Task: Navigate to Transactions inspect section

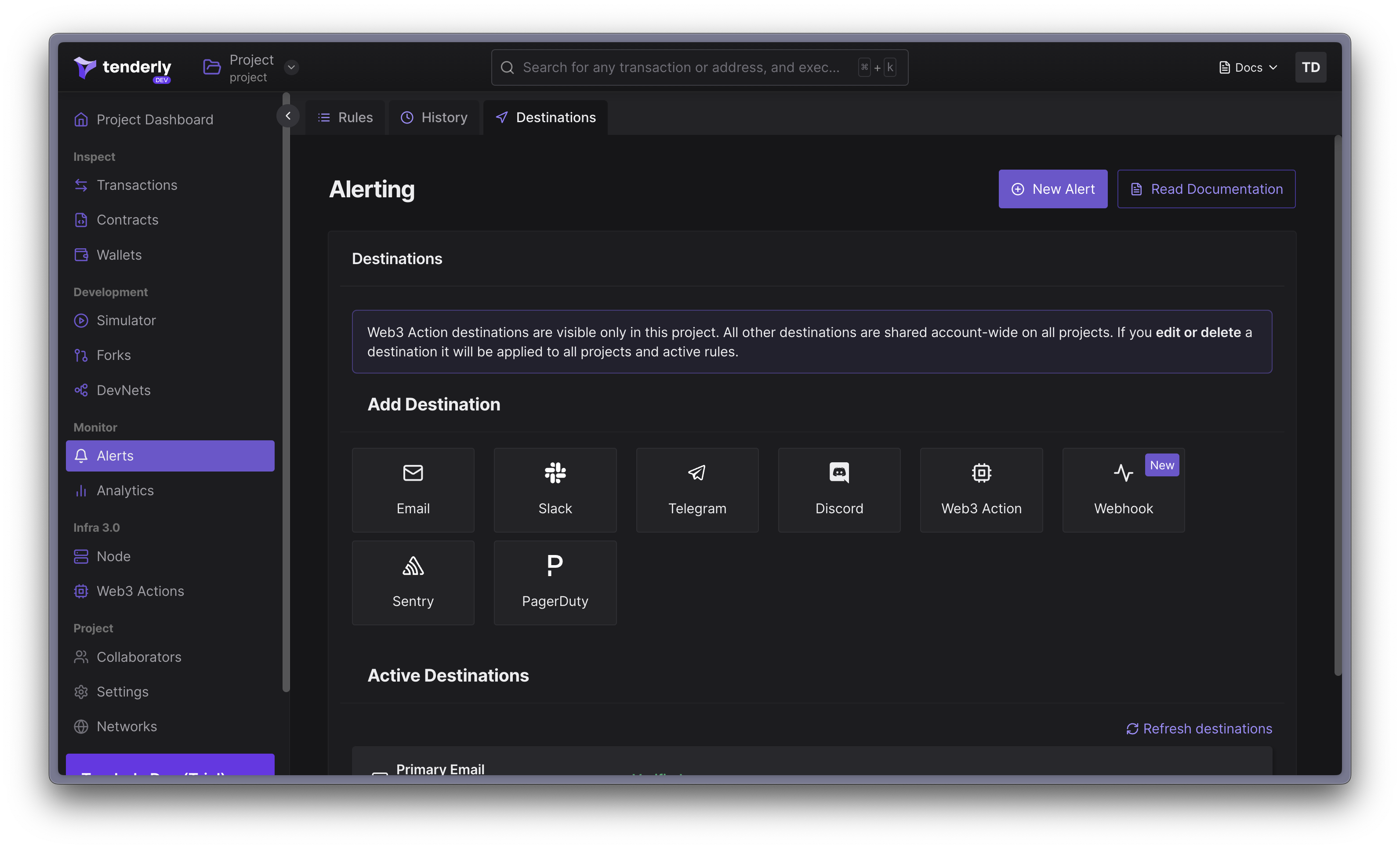Action: [x=137, y=185]
